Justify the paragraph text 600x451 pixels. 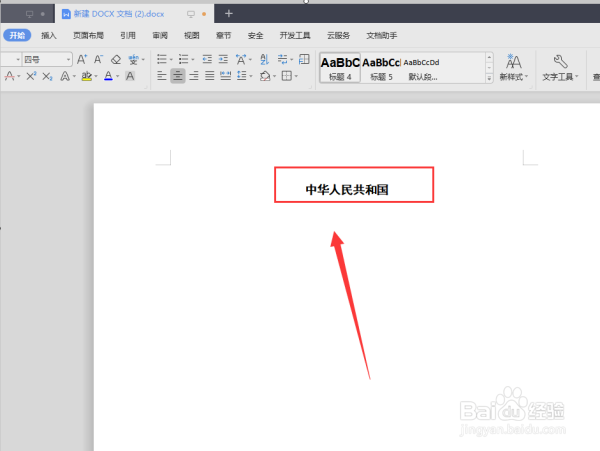click(209, 76)
